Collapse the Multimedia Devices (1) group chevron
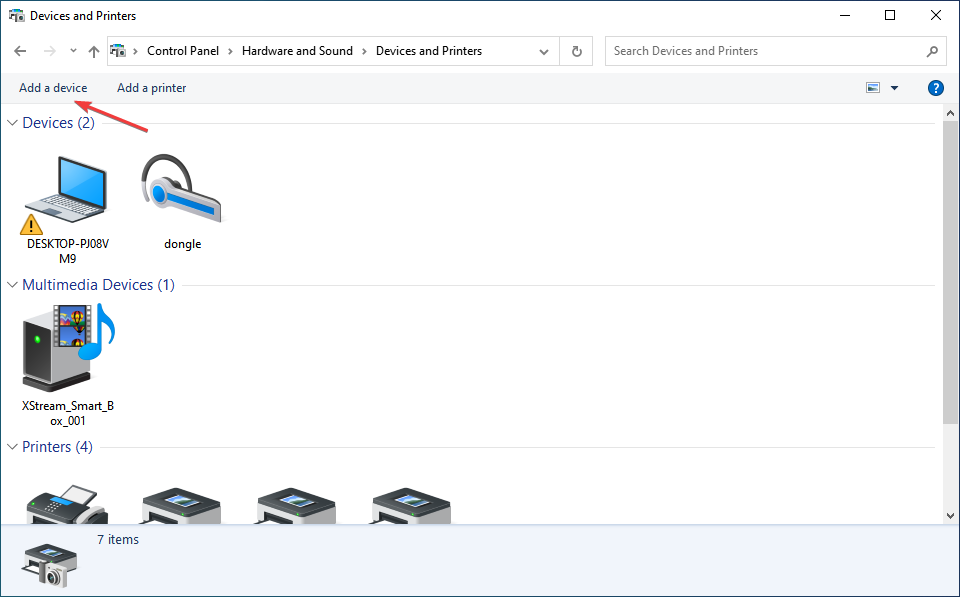Screen dimensions: 960x597 point(12,285)
